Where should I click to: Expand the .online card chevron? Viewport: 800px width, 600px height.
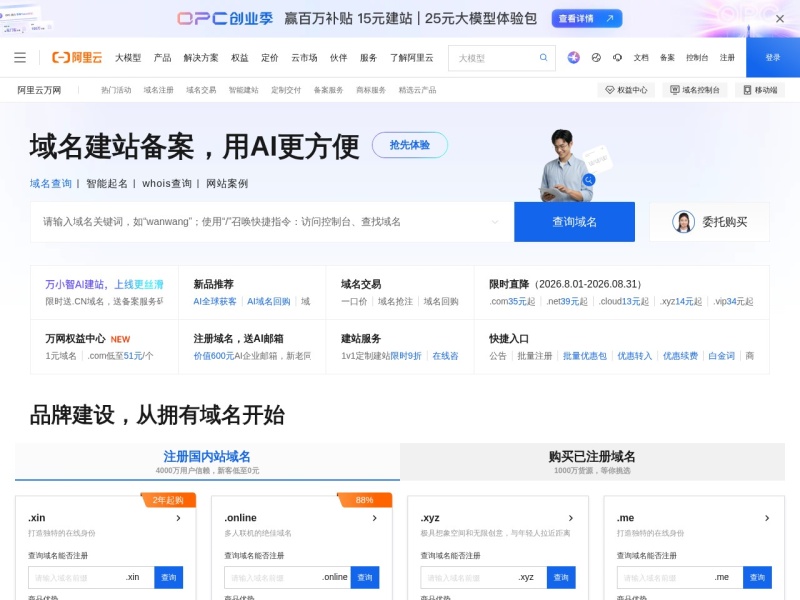pos(374,518)
